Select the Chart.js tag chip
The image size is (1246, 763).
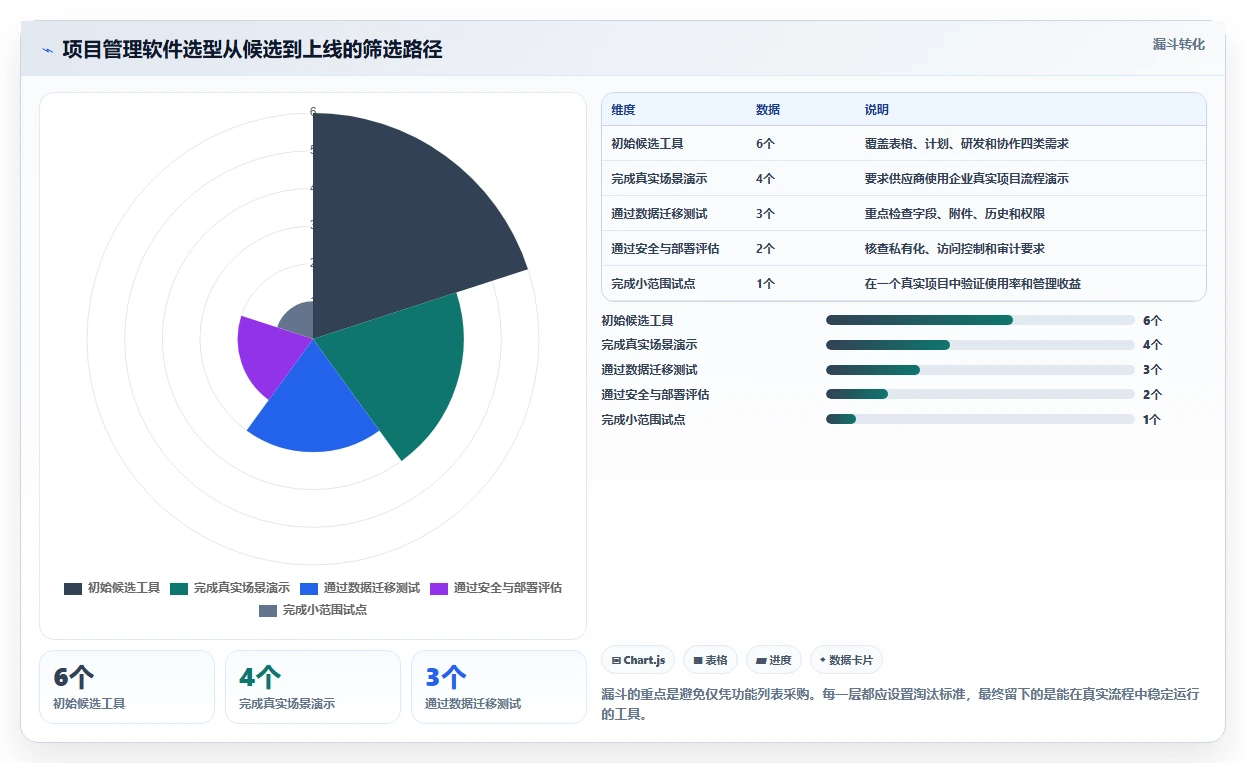638,660
